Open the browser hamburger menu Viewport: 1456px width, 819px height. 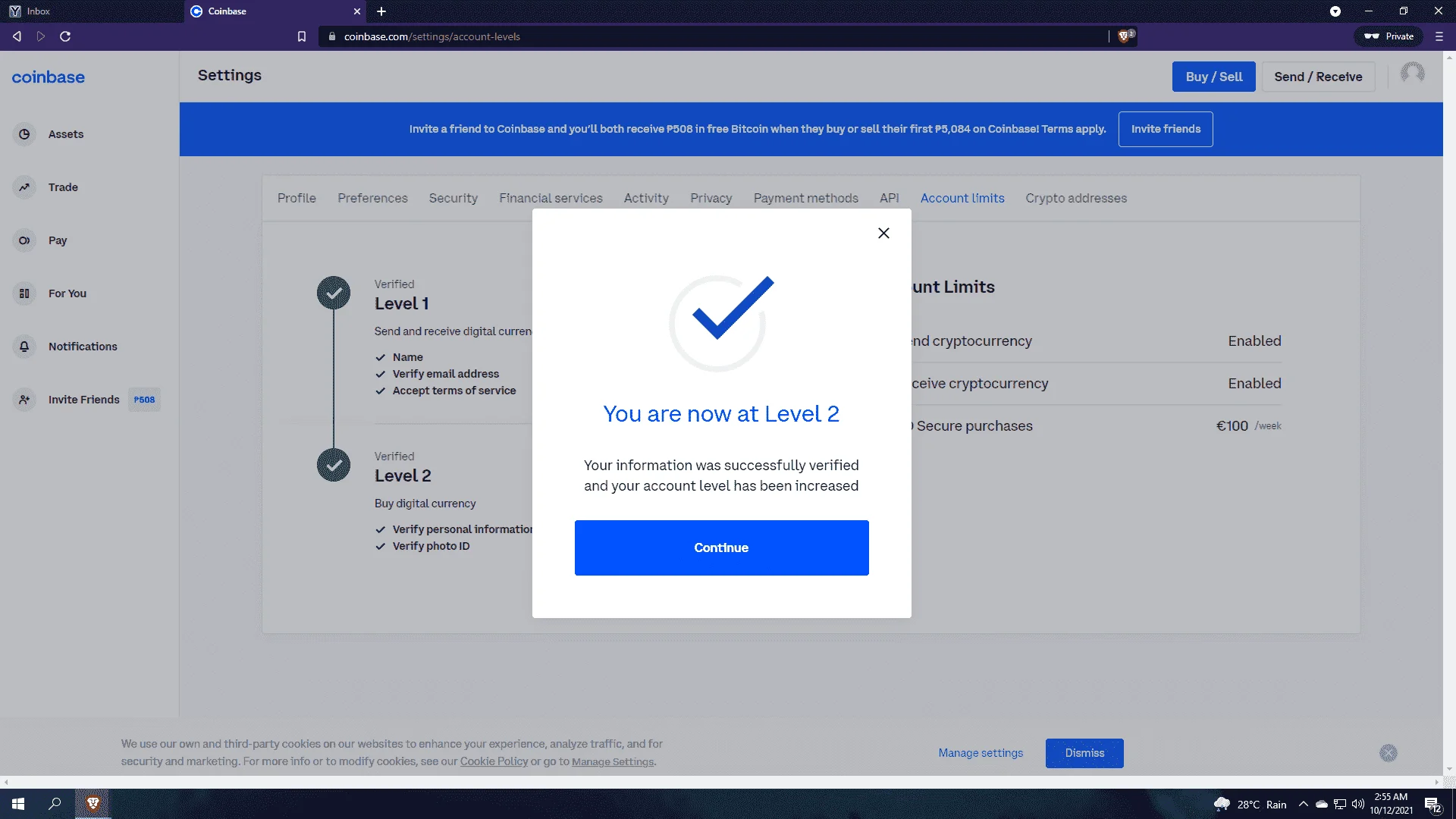pyautogui.click(x=1439, y=36)
